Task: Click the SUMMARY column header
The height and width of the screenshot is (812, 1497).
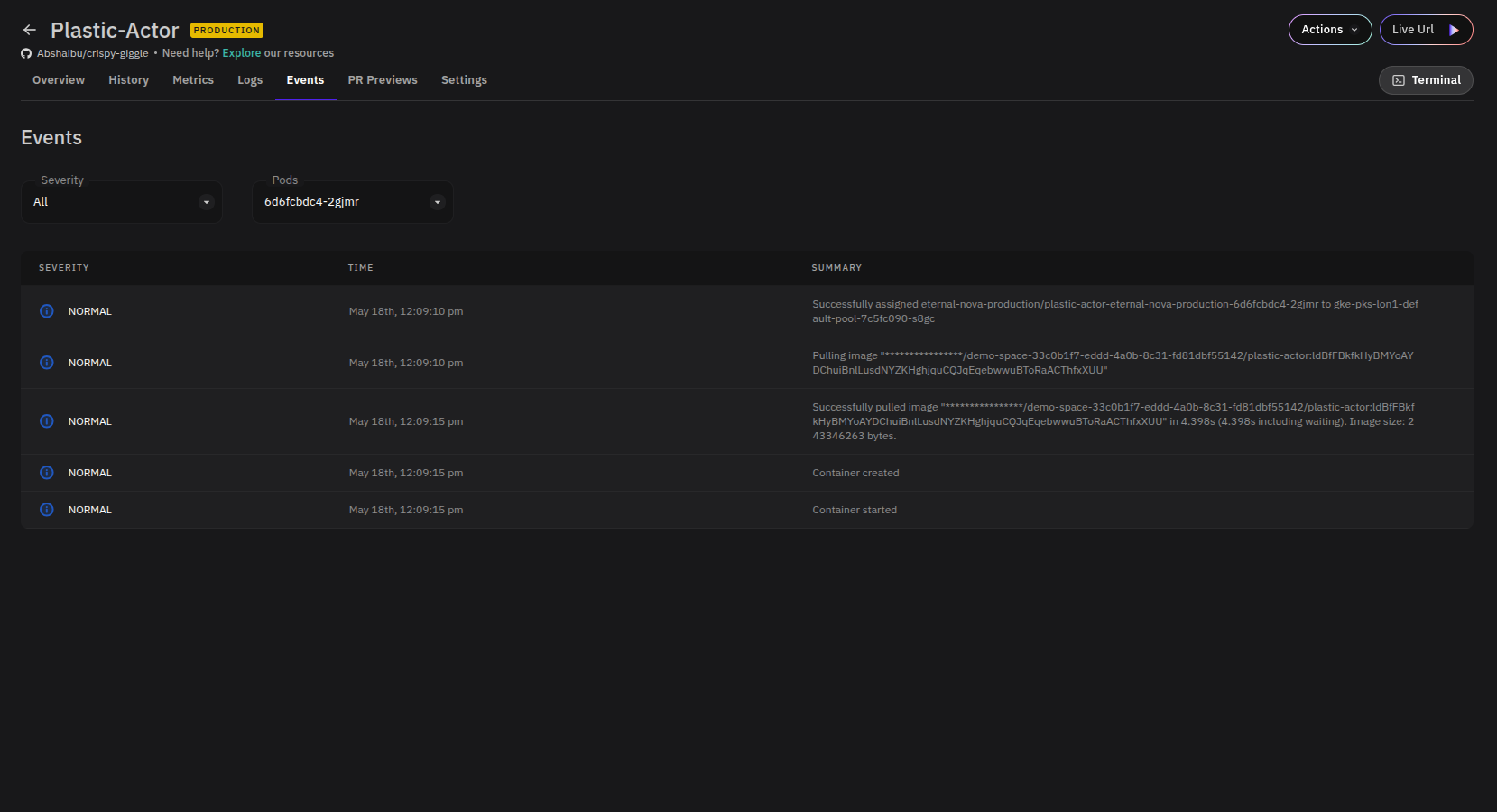Action: pyautogui.click(x=836, y=268)
